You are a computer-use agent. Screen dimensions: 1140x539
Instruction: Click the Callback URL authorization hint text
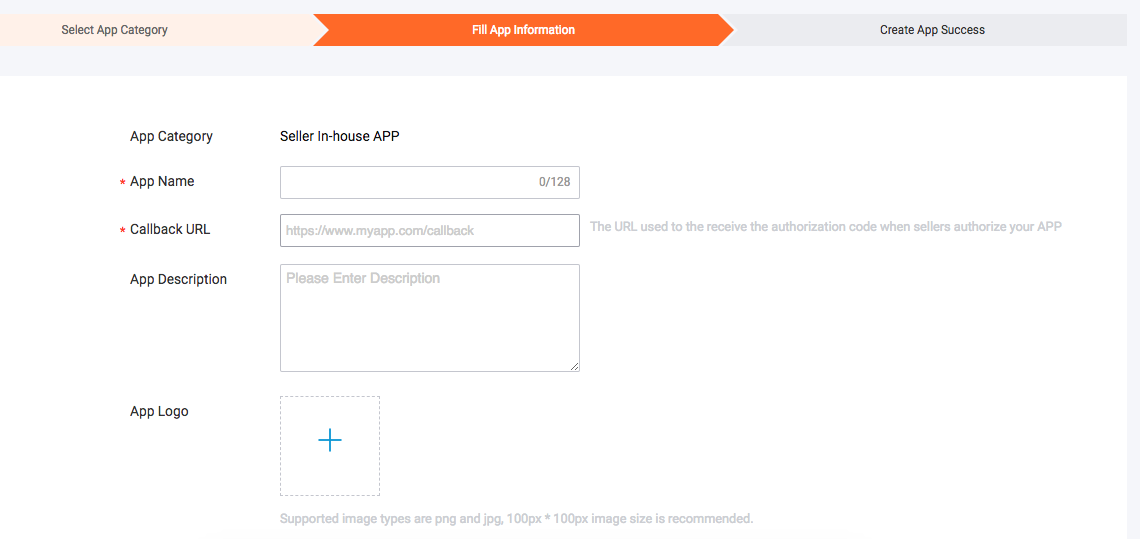tap(825, 227)
